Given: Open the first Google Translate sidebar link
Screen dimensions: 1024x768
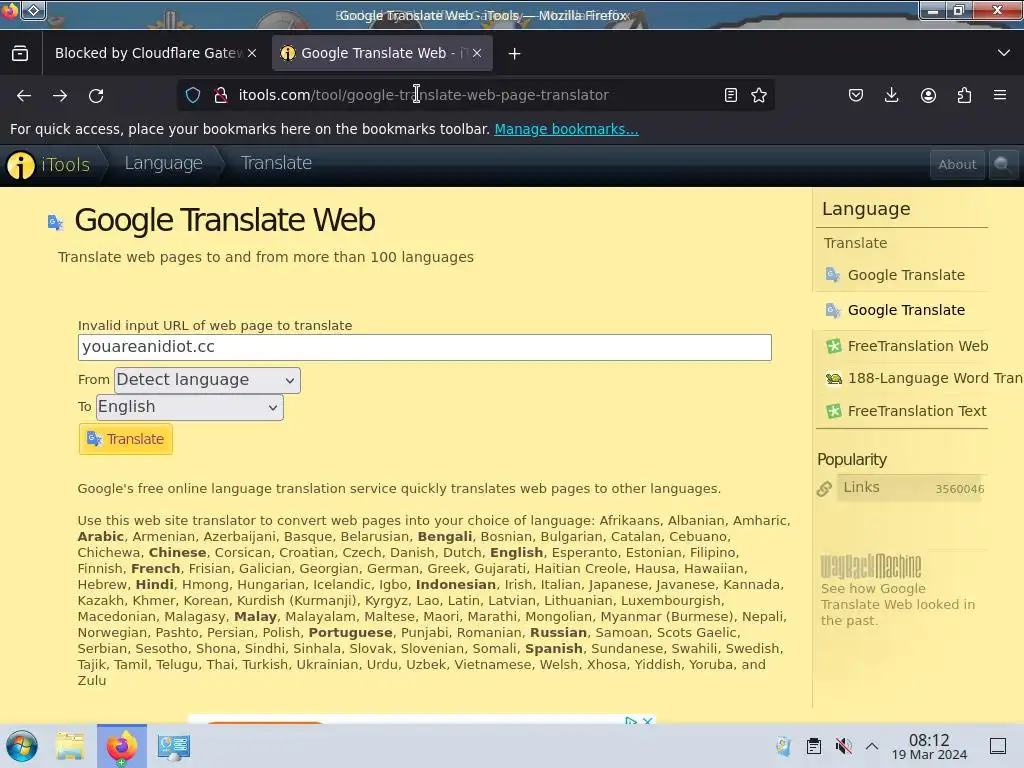Looking at the screenshot, I should click(906, 275).
